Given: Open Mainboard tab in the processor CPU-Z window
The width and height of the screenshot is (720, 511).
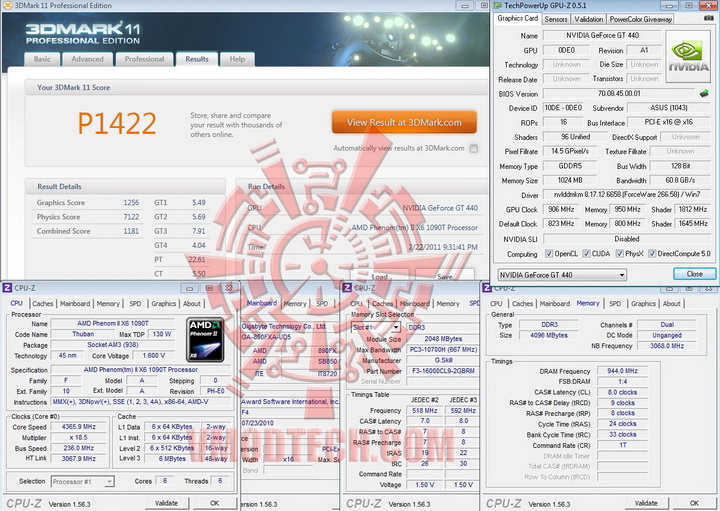Looking at the screenshot, I should 75,303.
